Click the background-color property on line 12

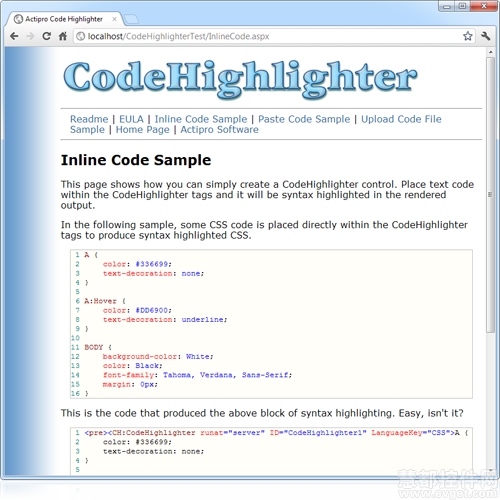pyautogui.click(x=140, y=356)
